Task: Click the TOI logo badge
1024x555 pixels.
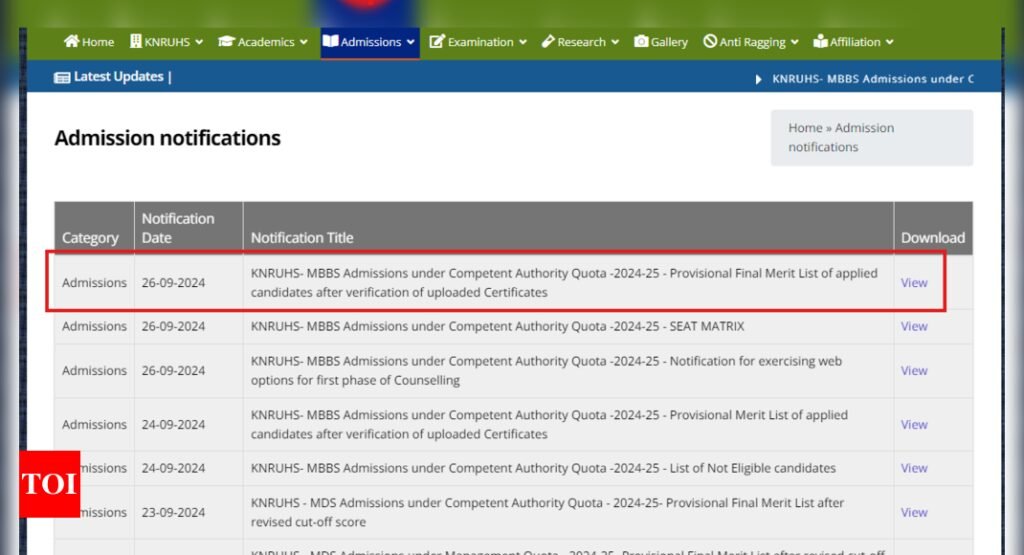Action: pos(49,484)
